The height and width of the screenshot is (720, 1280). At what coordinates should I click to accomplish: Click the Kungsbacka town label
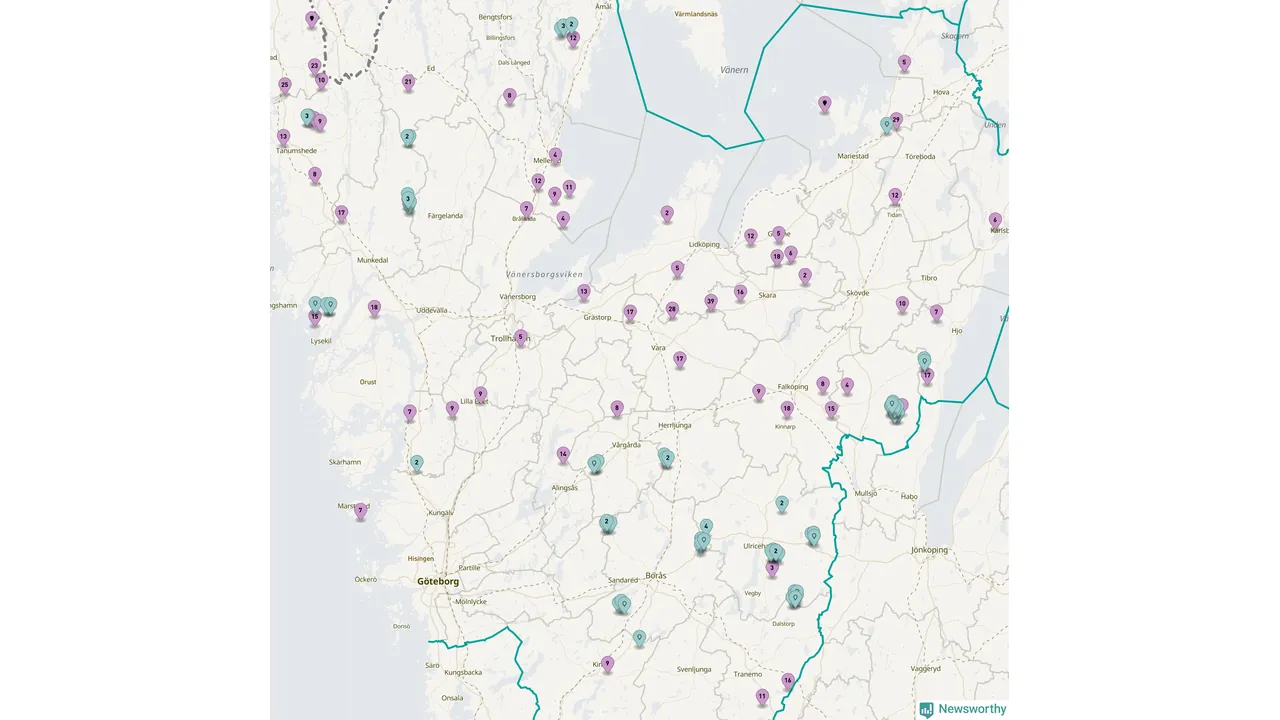462,672
